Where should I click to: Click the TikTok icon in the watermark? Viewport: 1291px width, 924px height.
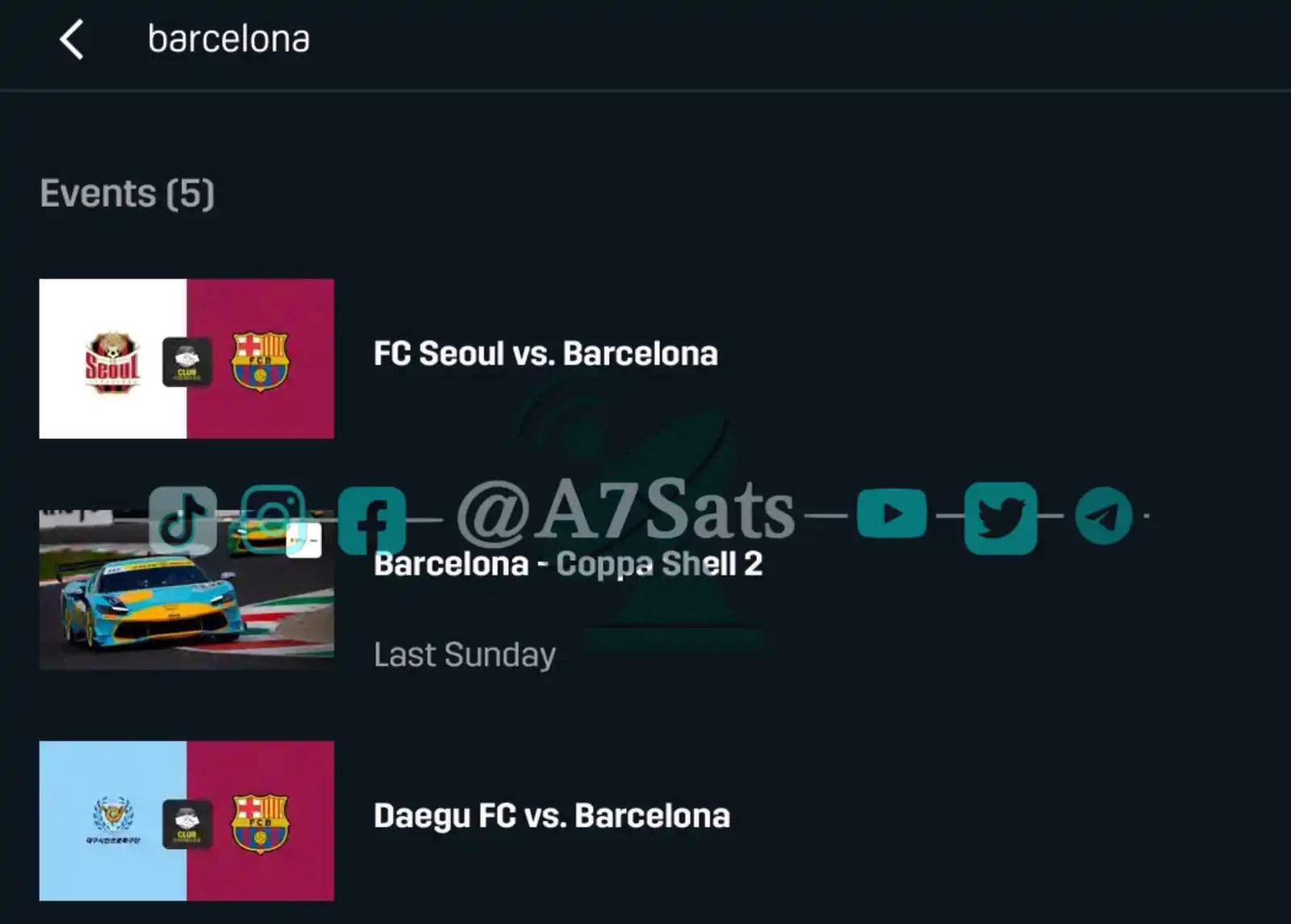click(x=182, y=521)
